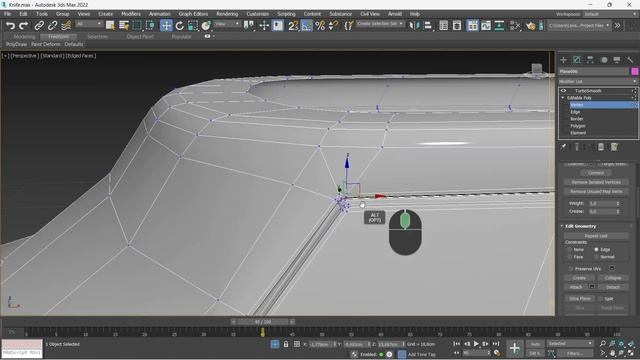Switch to Freeform ribbon tab

[x=58, y=36]
